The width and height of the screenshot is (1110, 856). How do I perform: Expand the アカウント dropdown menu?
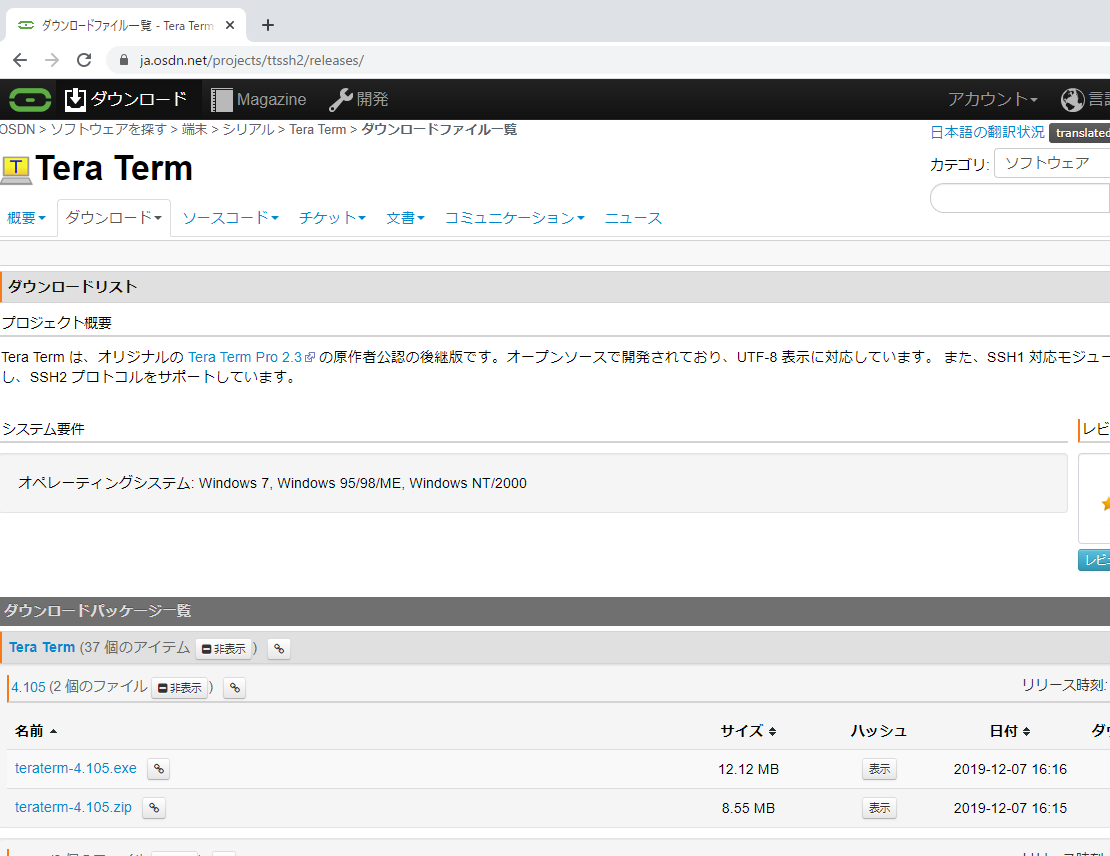tap(991, 99)
